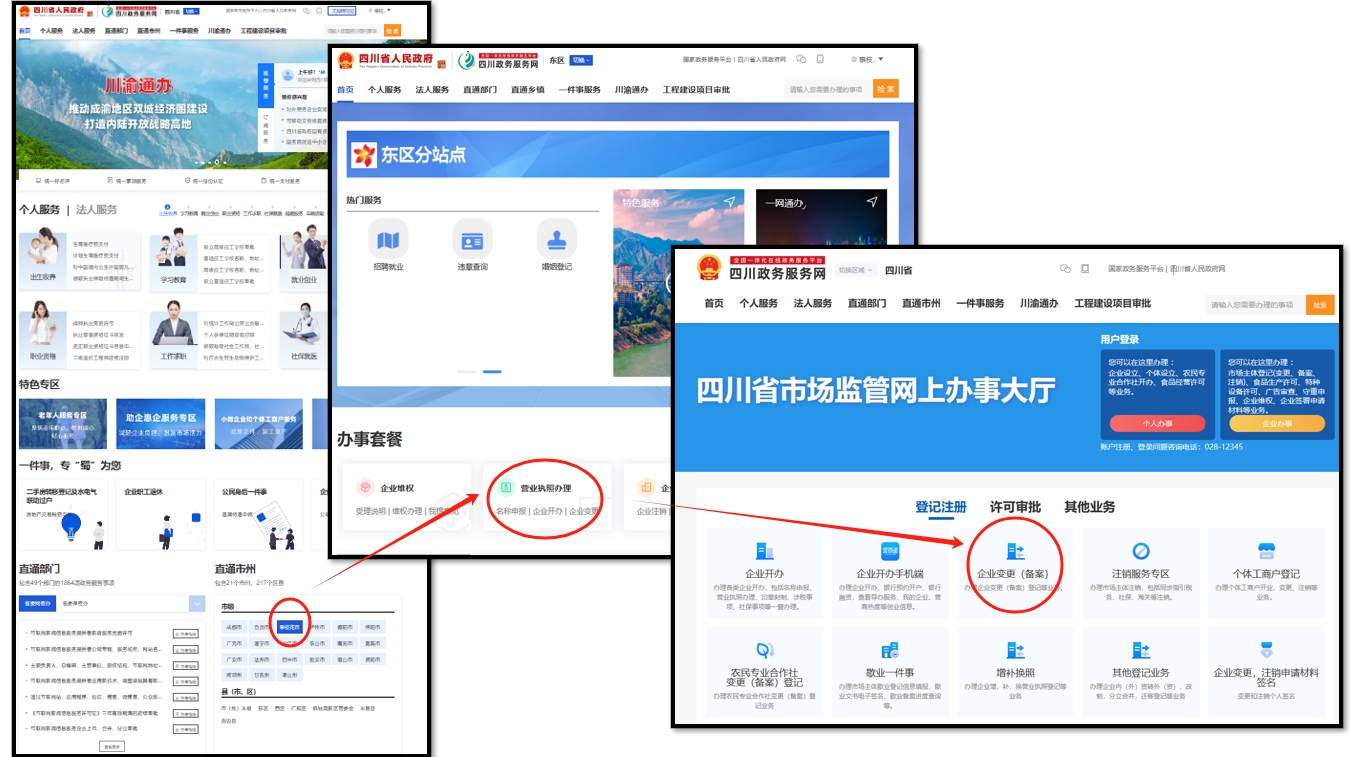Screen dimensions: 1350x757
Task: Click the national emblem beside 四川政务服务网
Action: click(x=708, y=268)
